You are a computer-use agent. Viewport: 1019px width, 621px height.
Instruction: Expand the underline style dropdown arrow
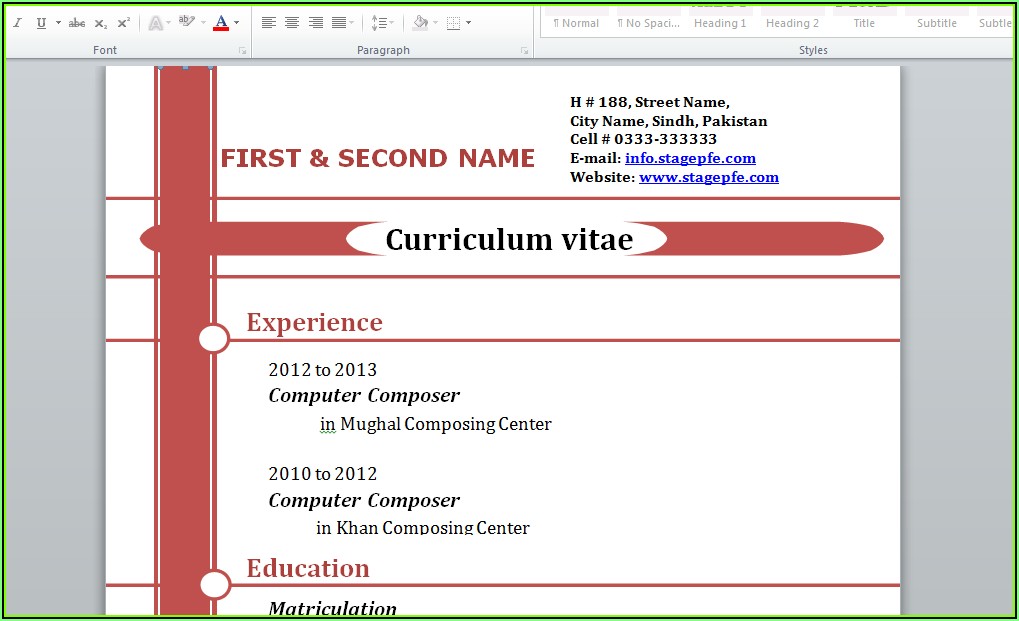[58, 23]
